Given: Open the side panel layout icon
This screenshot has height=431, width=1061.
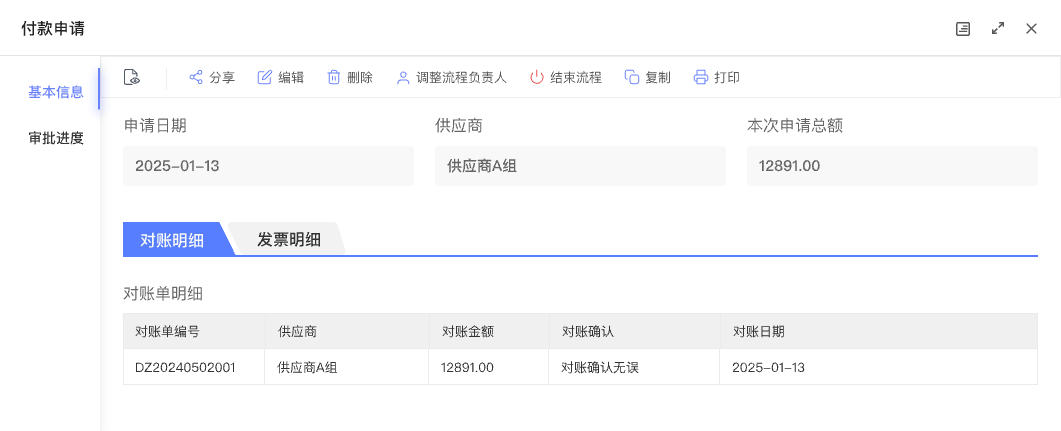Looking at the screenshot, I should click(963, 29).
